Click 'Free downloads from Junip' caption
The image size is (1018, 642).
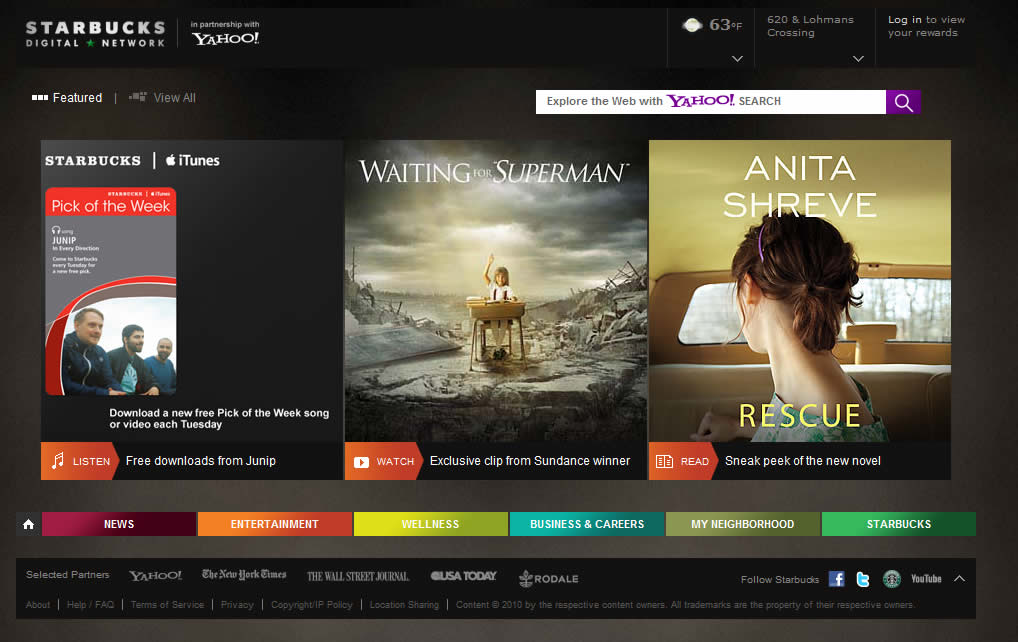201,461
